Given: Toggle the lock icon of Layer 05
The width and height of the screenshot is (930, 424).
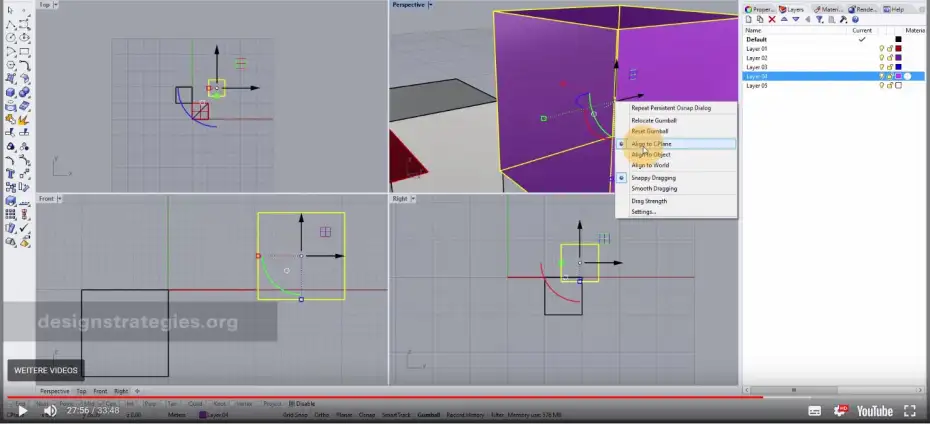Looking at the screenshot, I should point(890,85).
